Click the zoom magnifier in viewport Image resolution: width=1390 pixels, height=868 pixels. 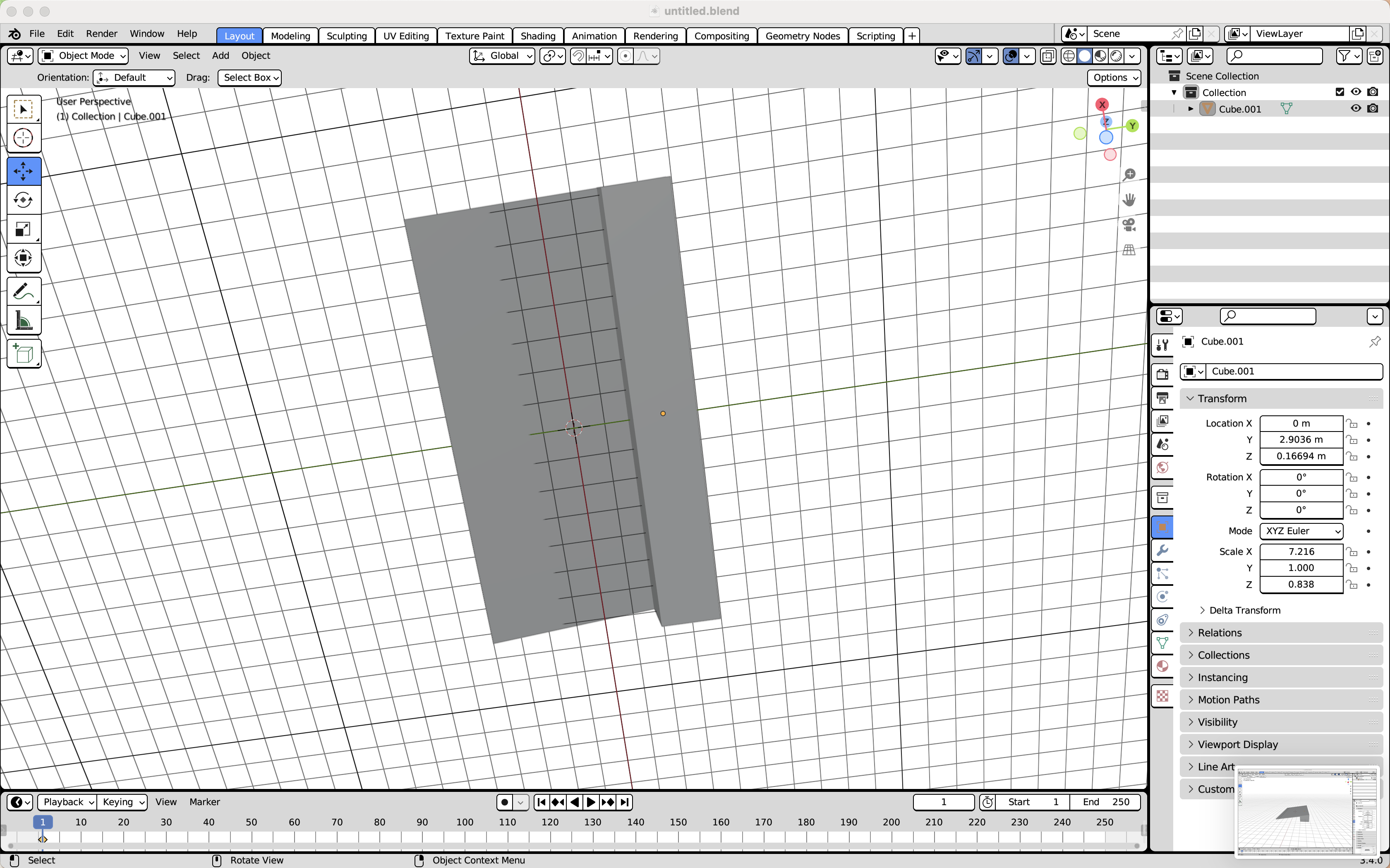click(1129, 175)
